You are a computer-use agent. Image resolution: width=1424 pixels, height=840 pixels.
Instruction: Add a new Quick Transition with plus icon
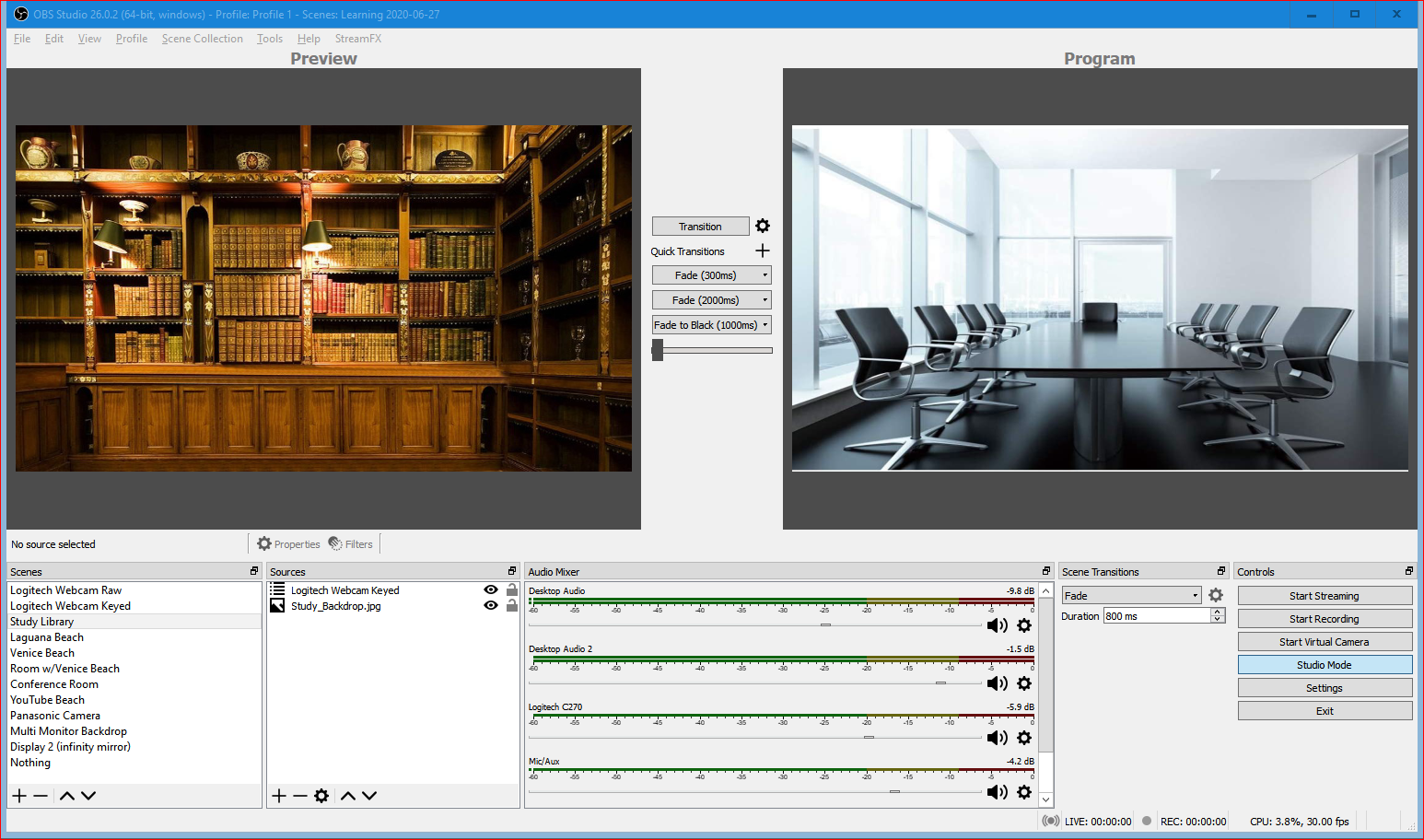(762, 251)
